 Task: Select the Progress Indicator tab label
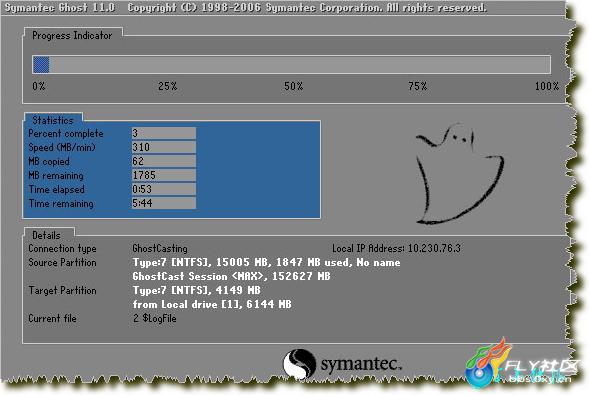(72, 35)
